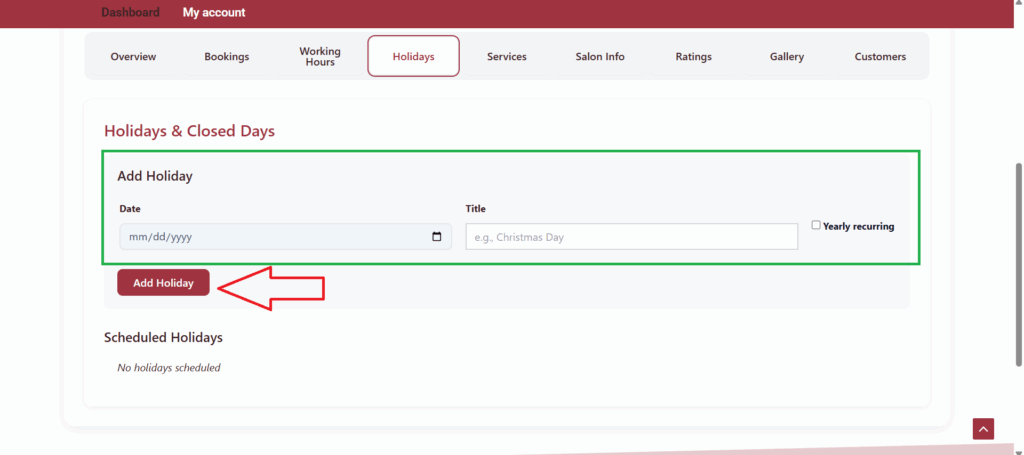
Task: Enable the Yearly recurring checkbox
Action: pos(816,226)
